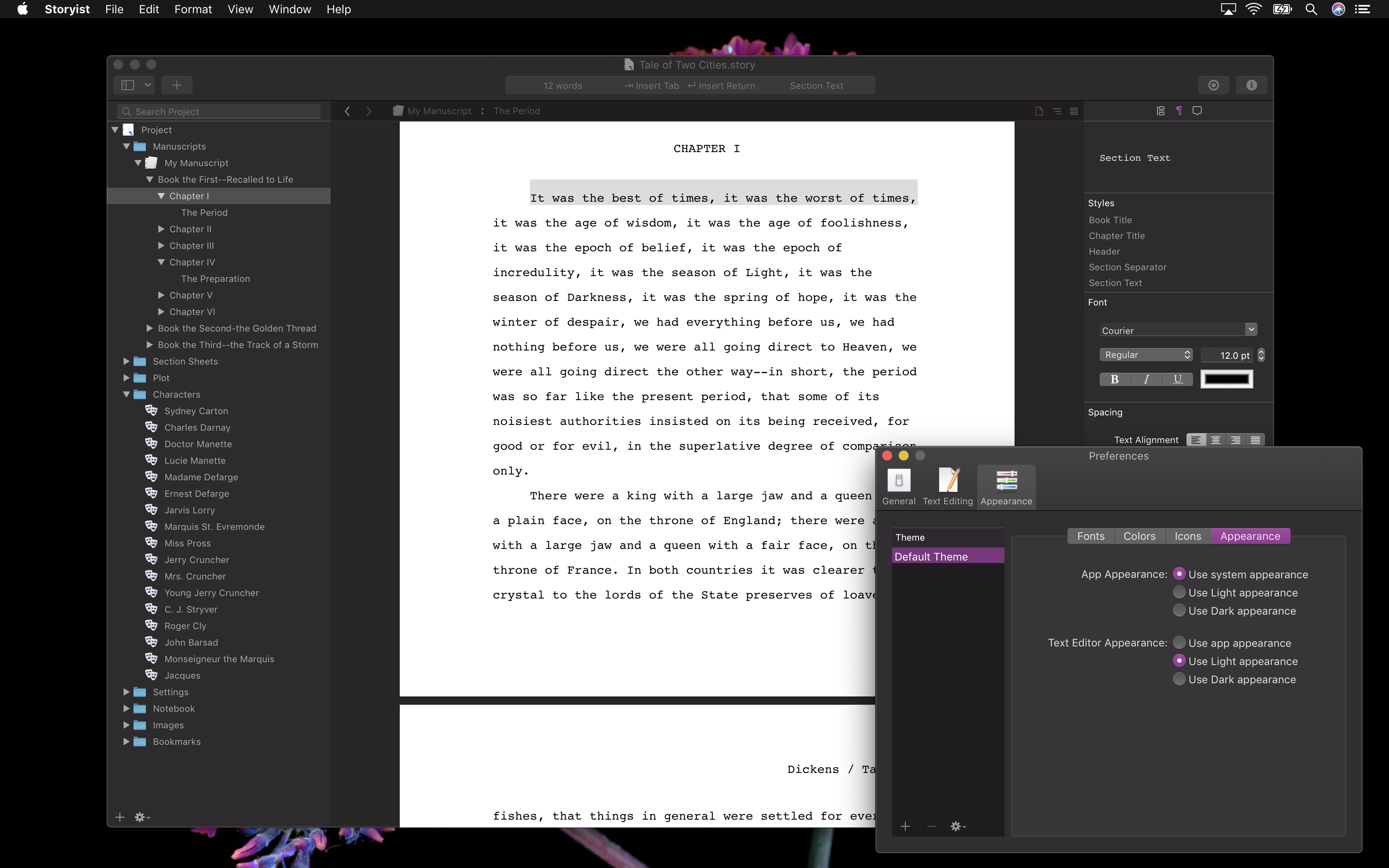Toggle the sidebar view button in toolbar
This screenshot has width=1389, height=868.
coord(127,85)
